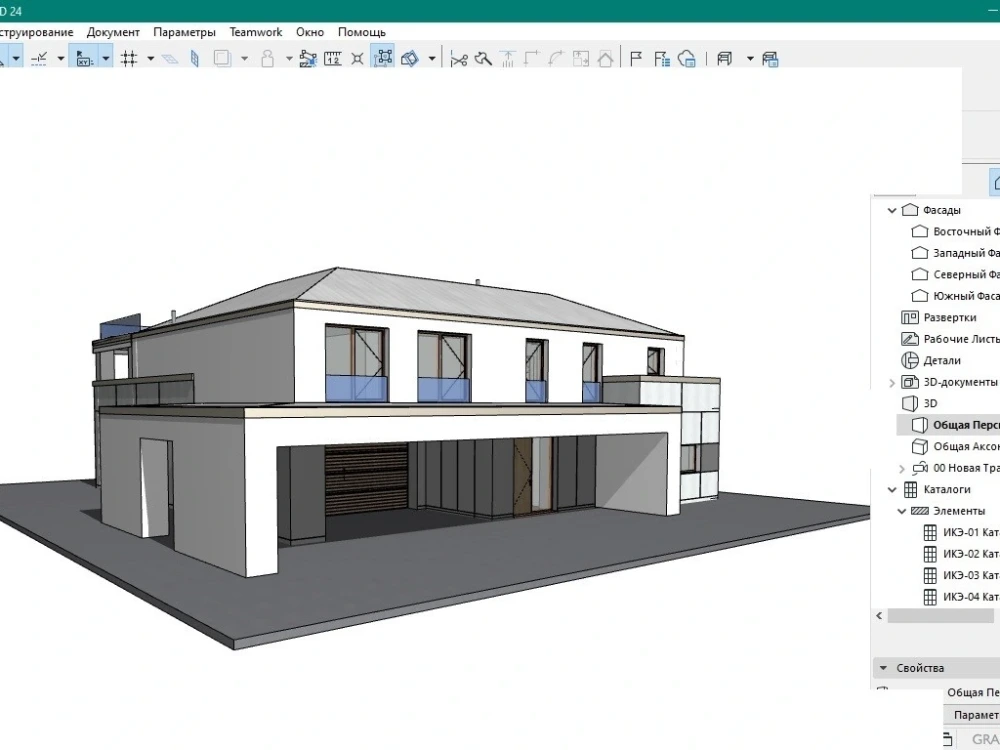The height and width of the screenshot is (750, 1000).
Task: Open dropdown arrow next to grid snap
Action: click(x=151, y=59)
